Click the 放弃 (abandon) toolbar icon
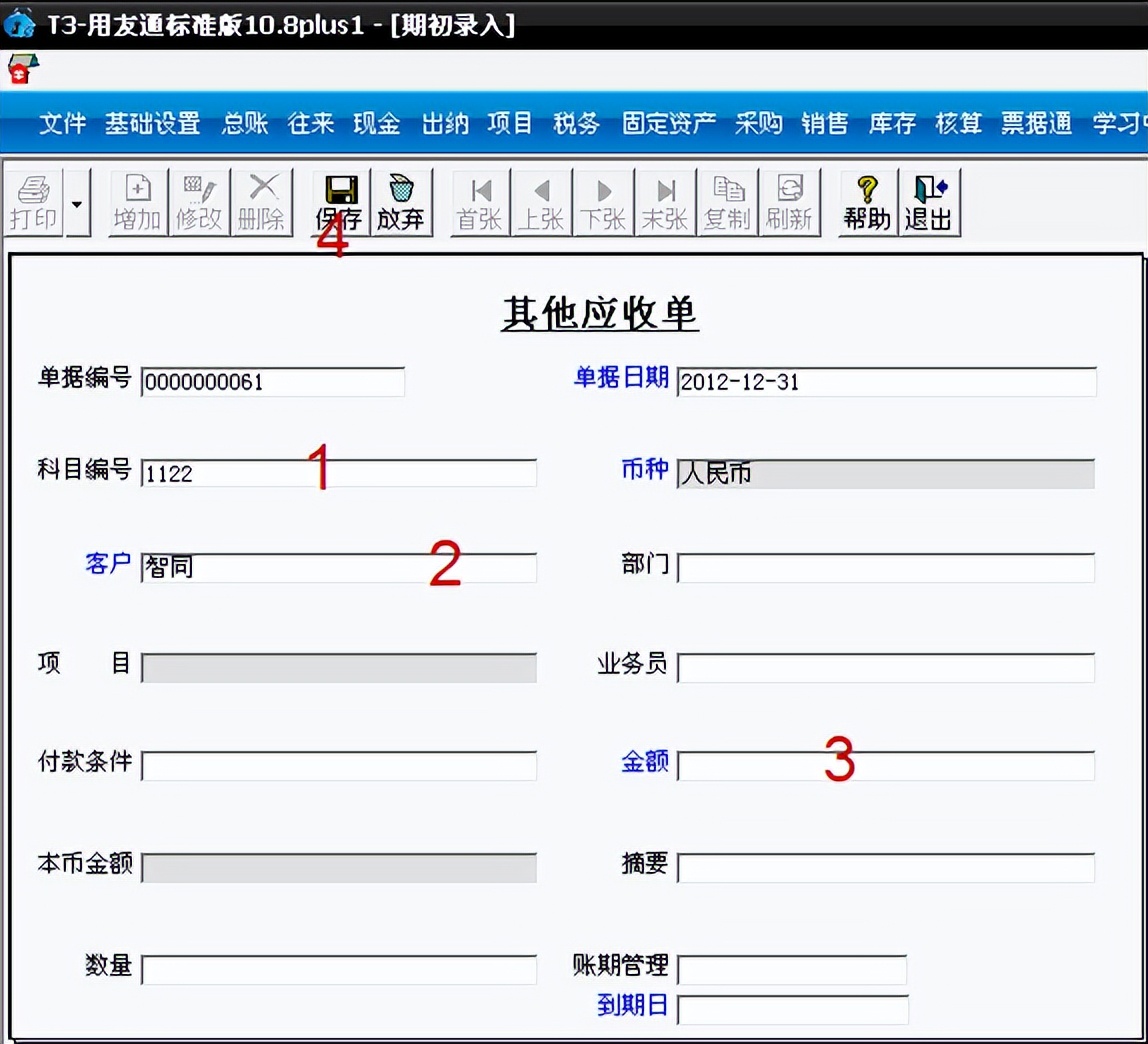This screenshot has height=1044, width=1148. (402, 200)
